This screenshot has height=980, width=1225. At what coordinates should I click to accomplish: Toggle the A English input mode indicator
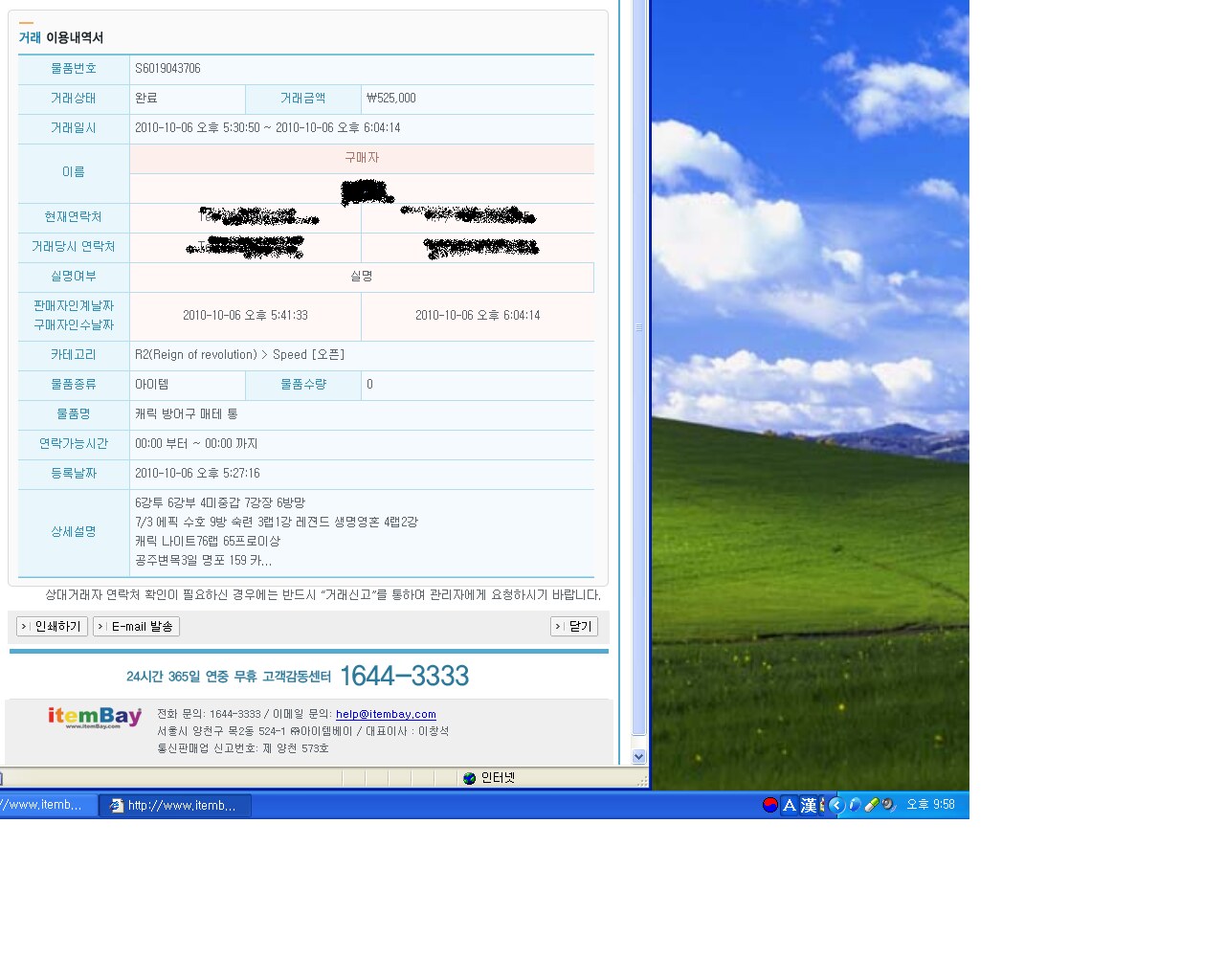pos(790,805)
